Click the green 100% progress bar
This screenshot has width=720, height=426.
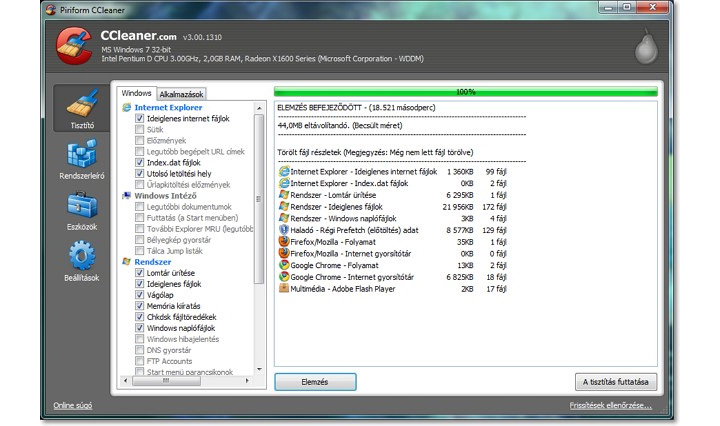pos(465,91)
